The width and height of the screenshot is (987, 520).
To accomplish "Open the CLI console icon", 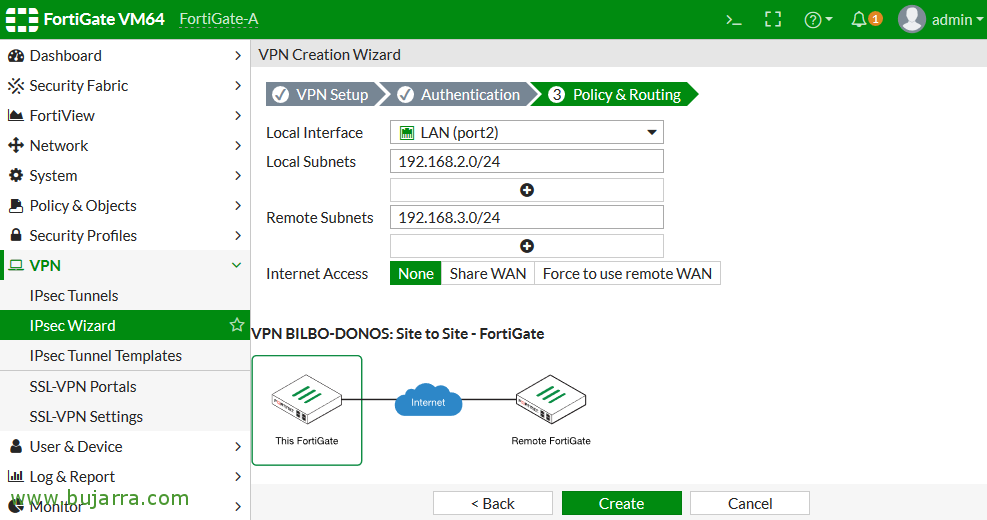I will pyautogui.click(x=733, y=20).
